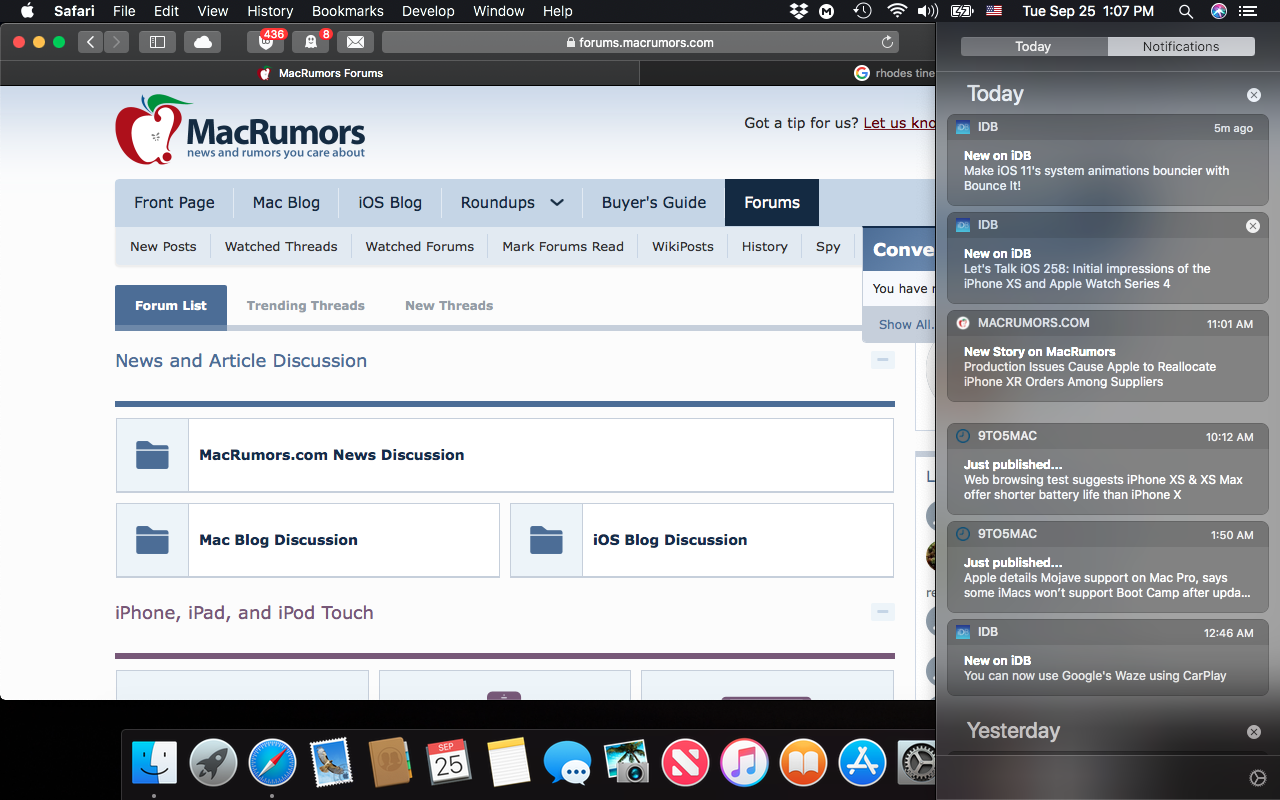The image size is (1280, 800).
Task: Click the Safari compass icon in Dock
Action: click(272, 765)
